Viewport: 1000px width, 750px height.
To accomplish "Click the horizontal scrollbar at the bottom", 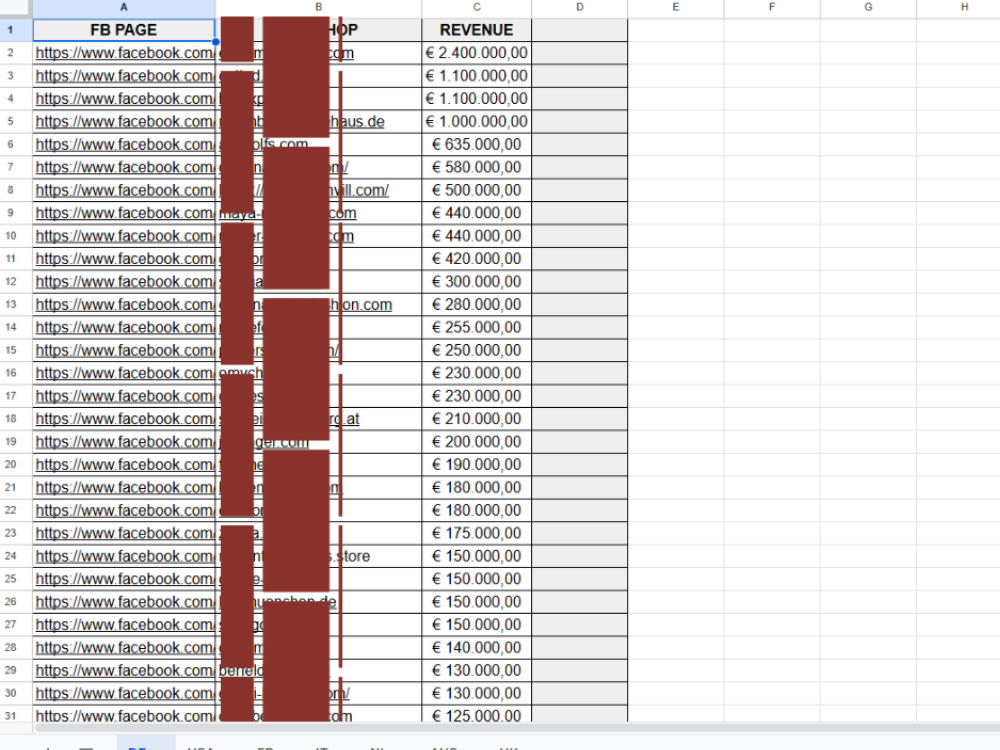I will click(517, 728).
